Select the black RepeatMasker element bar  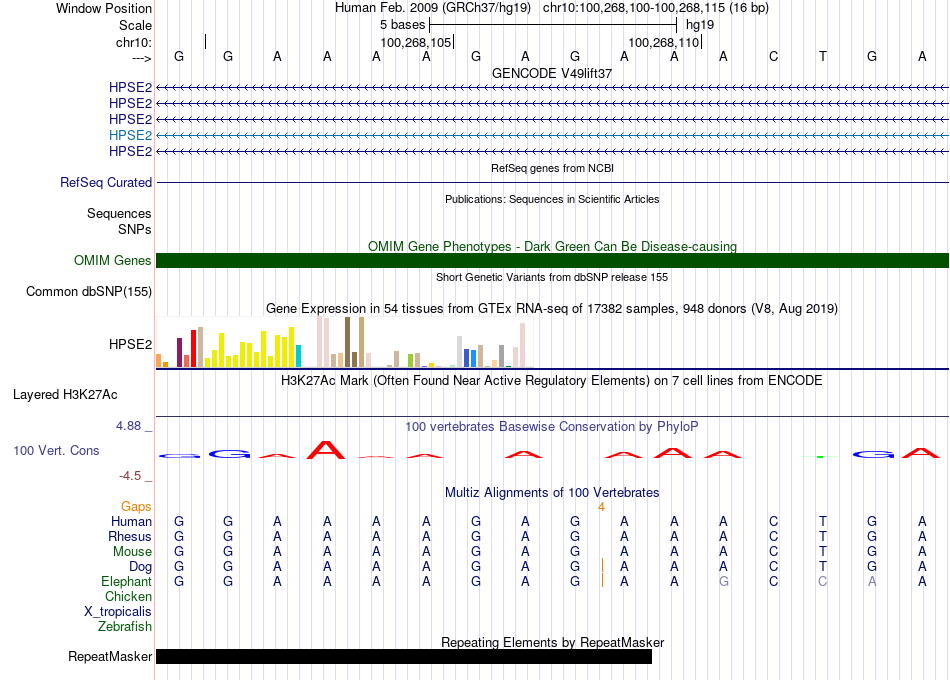click(404, 656)
